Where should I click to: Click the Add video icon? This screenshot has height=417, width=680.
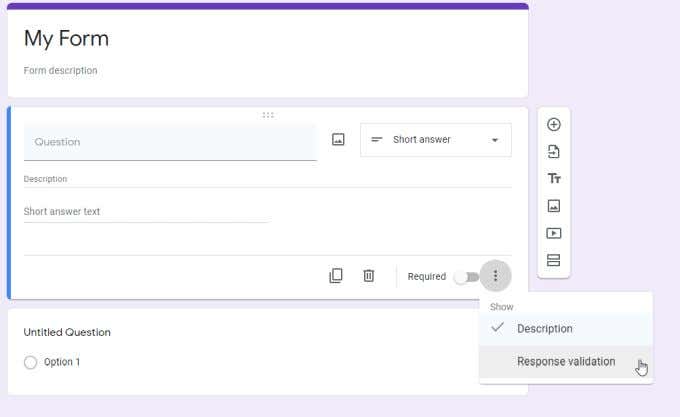[553, 233]
